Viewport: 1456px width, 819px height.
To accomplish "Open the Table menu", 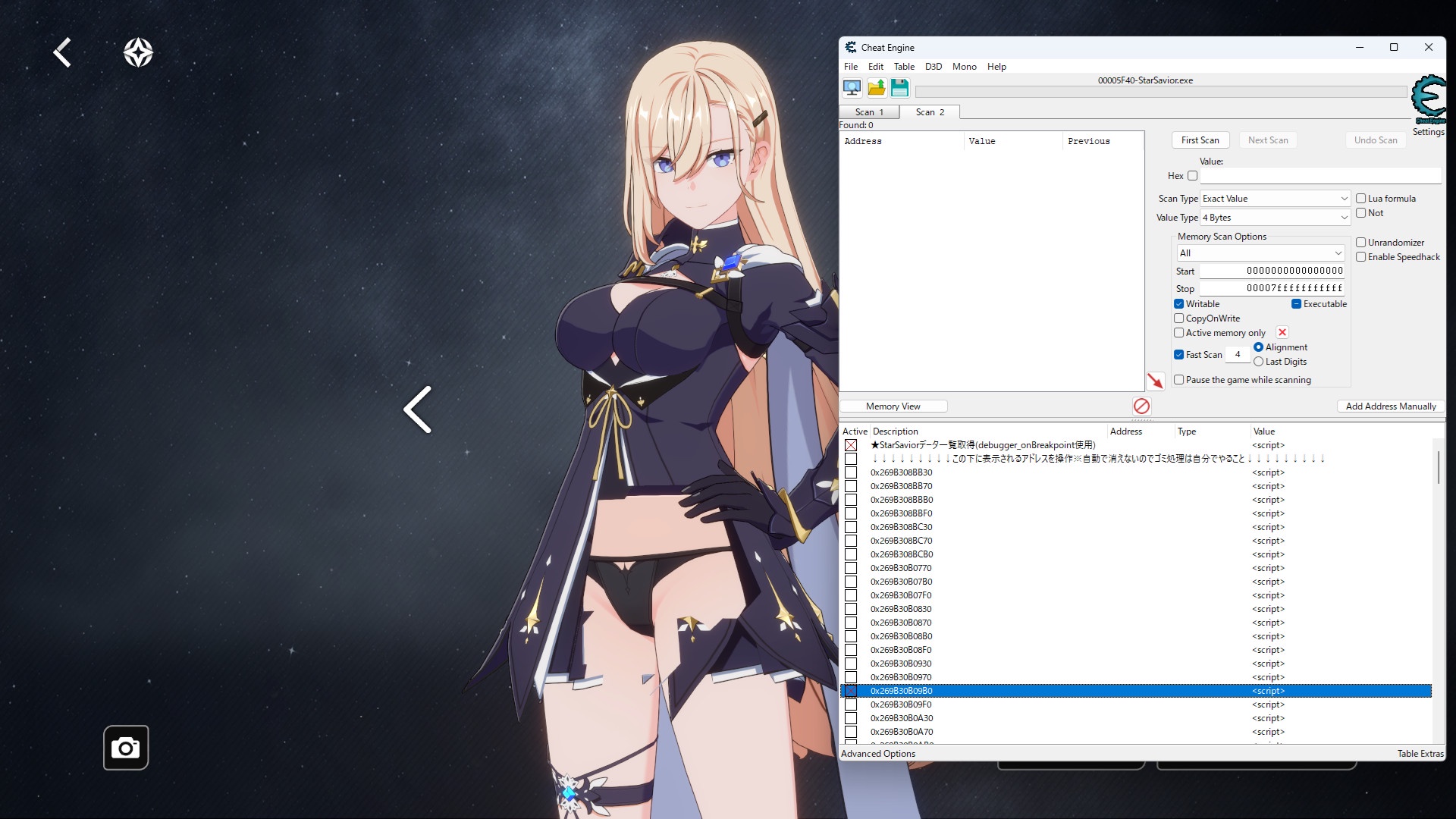I will click(904, 67).
